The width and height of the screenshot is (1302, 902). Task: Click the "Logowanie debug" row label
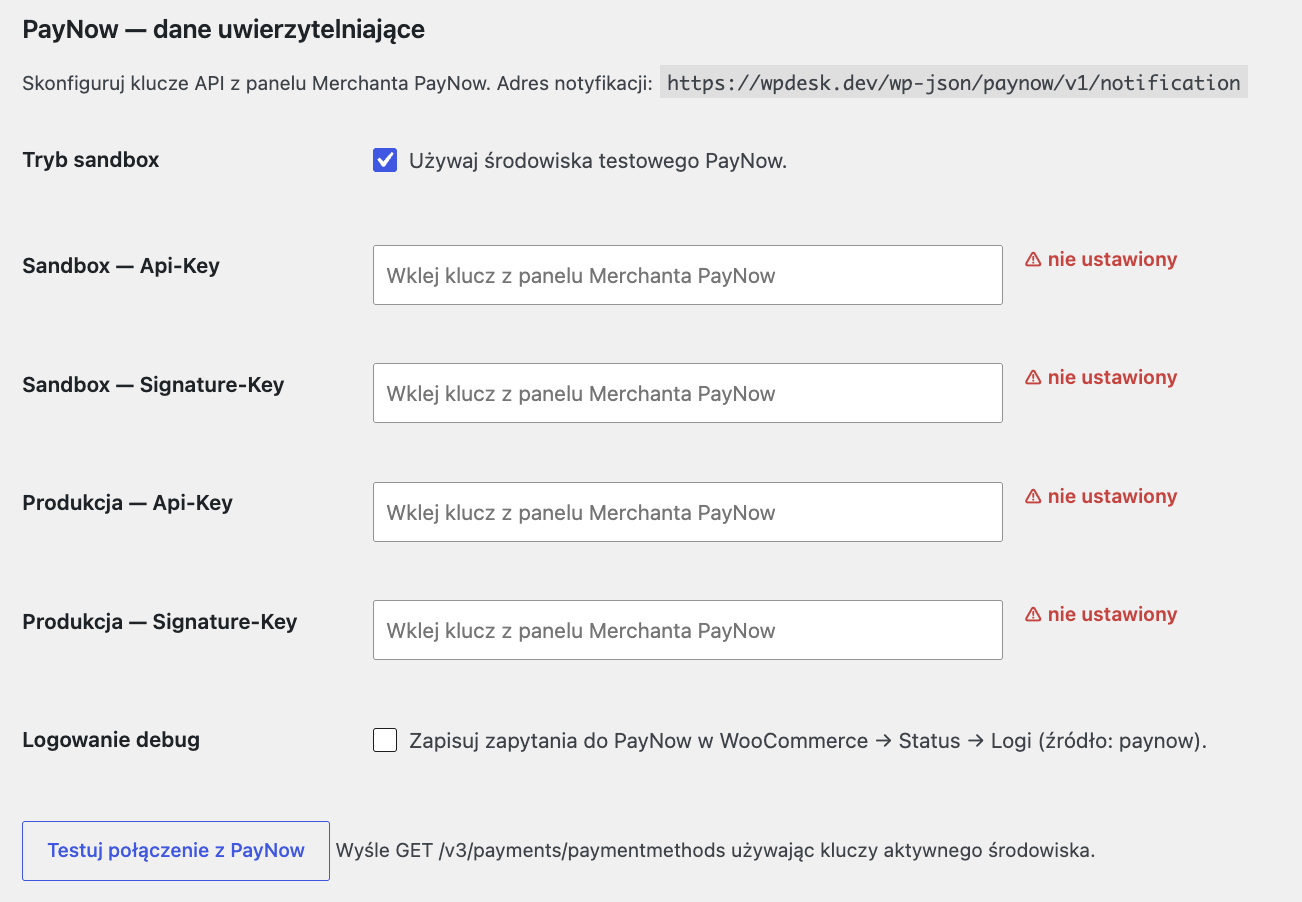[111, 740]
